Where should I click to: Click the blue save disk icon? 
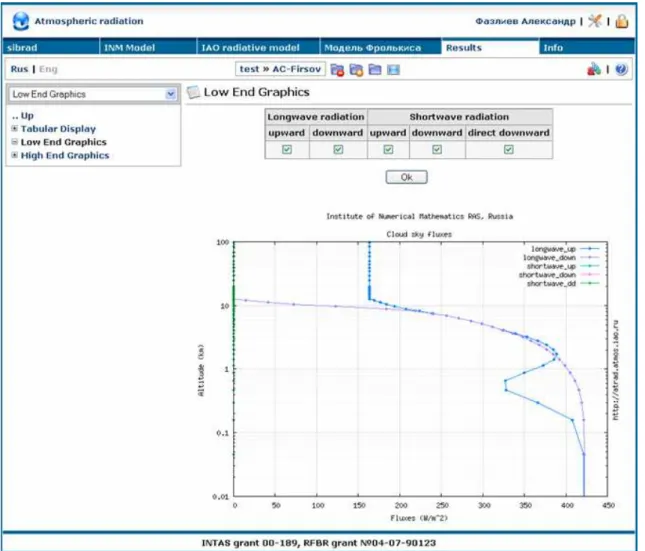coord(393,70)
